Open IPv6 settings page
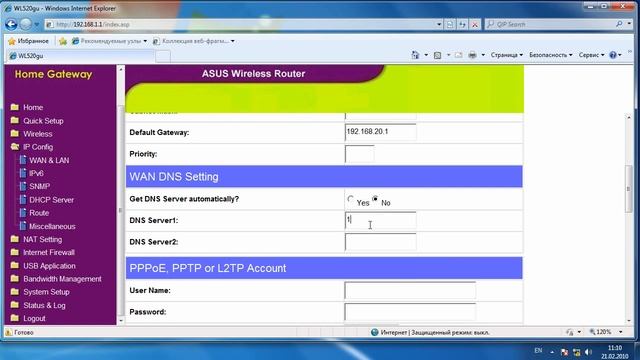The height and width of the screenshot is (360, 640). coord(36,173)
